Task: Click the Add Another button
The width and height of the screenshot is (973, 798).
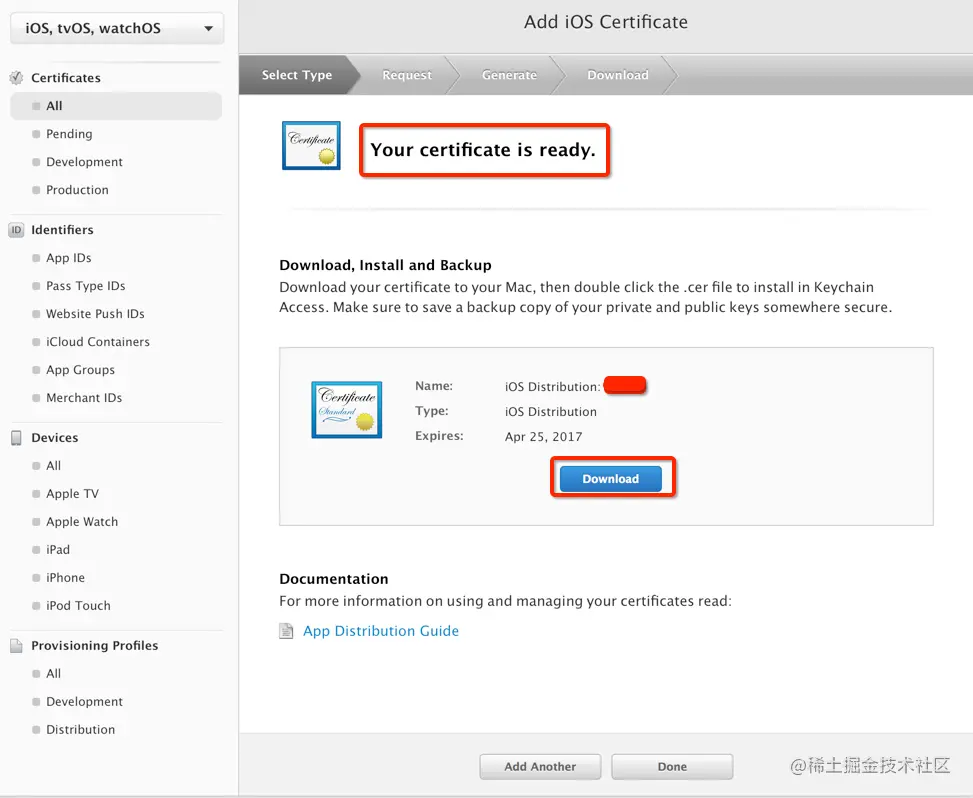Action: [x=540, y=767]
